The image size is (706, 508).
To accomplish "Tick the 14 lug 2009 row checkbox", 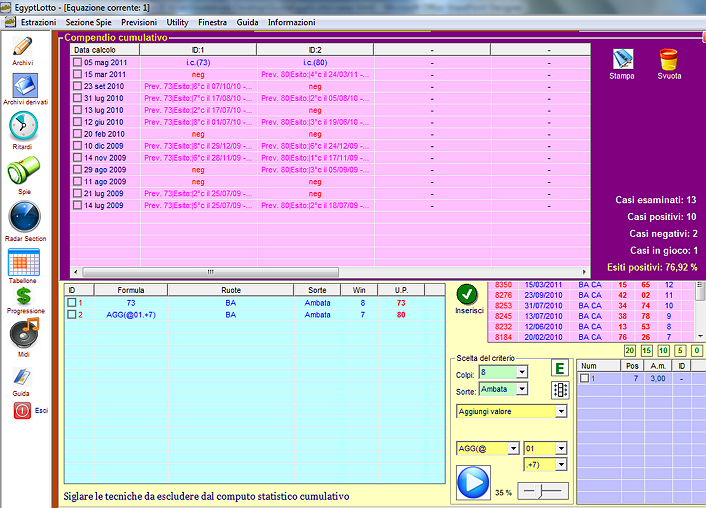I will coord(77,205).
